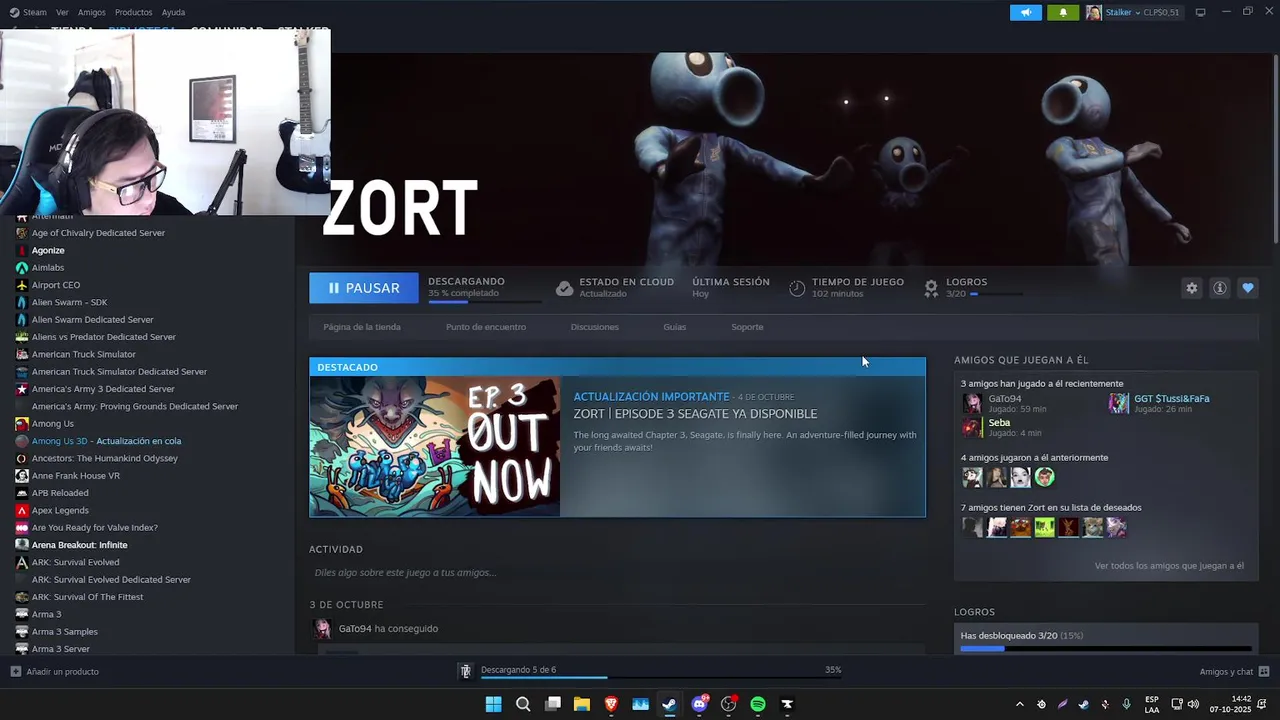The height and width of the screenshot is (720, 1280).
Task: Open Discord from the taskbar
Action: point(700,704)
